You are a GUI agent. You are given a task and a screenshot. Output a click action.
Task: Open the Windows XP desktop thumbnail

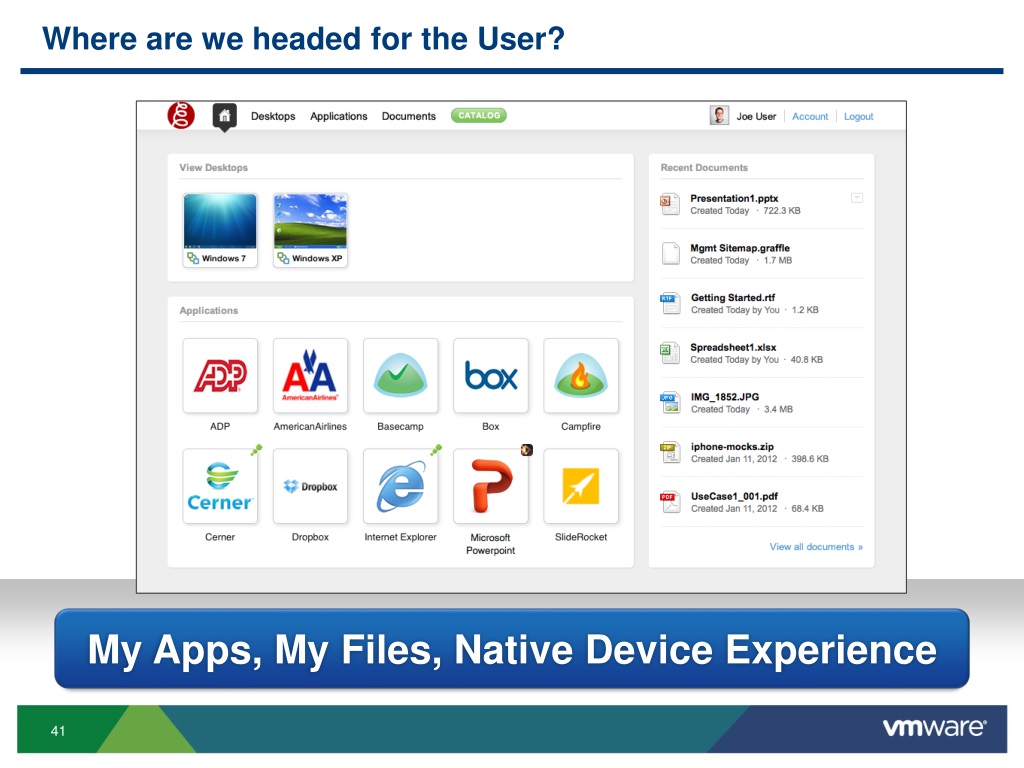(x=310, y=231)
